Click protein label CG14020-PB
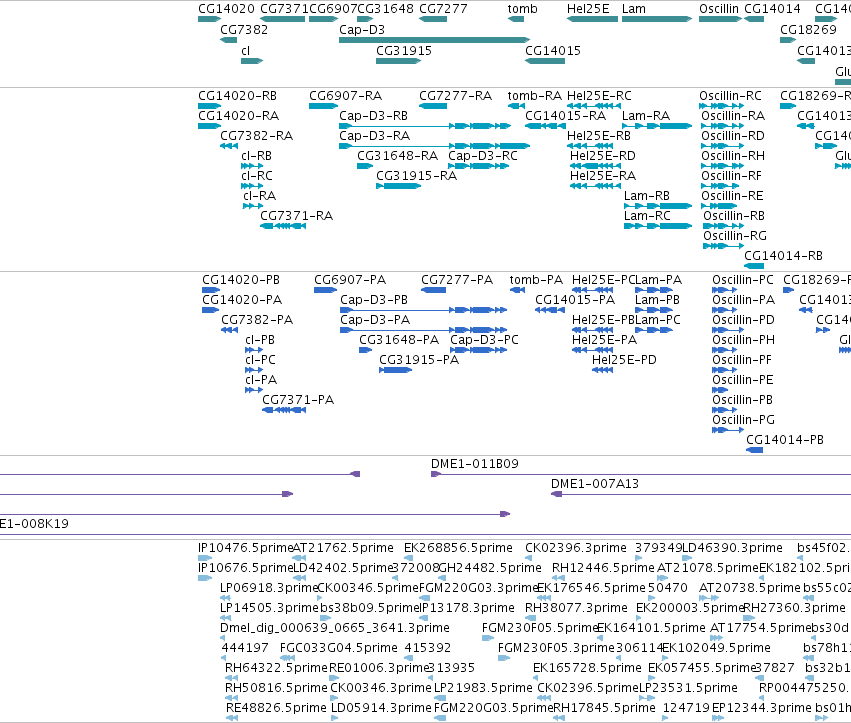851x723 pixels. pyautogui.click(x=241, y=280)
